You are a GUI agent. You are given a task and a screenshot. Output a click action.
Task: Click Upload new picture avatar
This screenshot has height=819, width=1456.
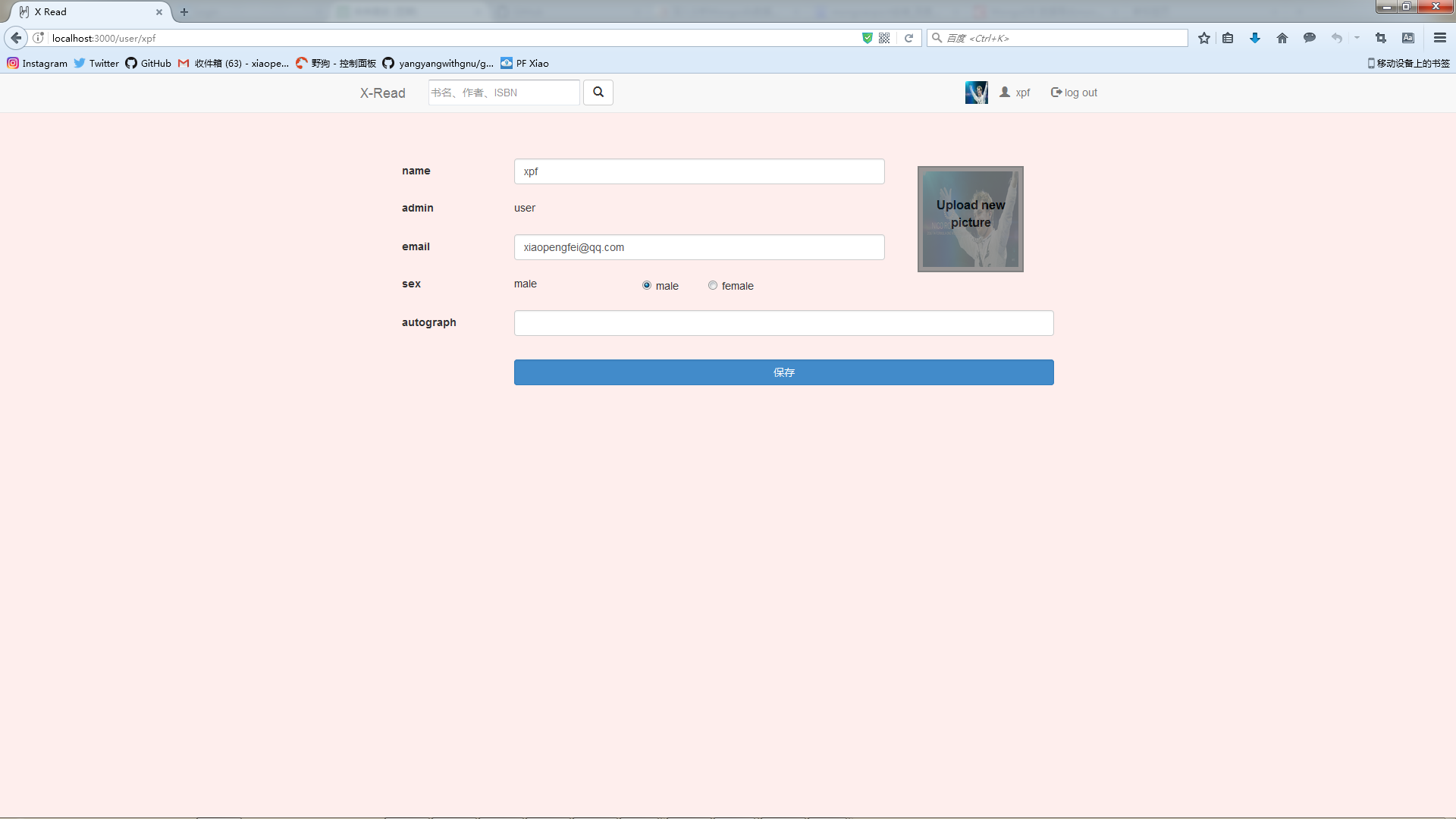pyautogui.click(x=971, y=219)
